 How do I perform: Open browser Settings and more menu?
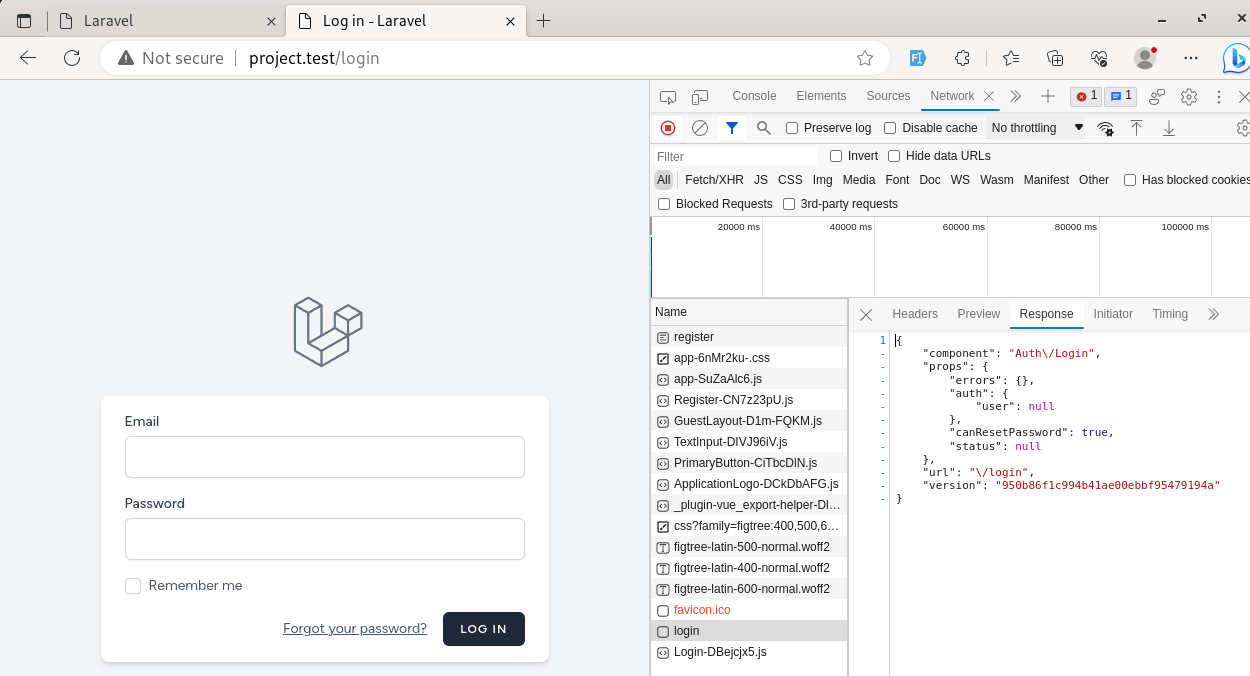1190,58
